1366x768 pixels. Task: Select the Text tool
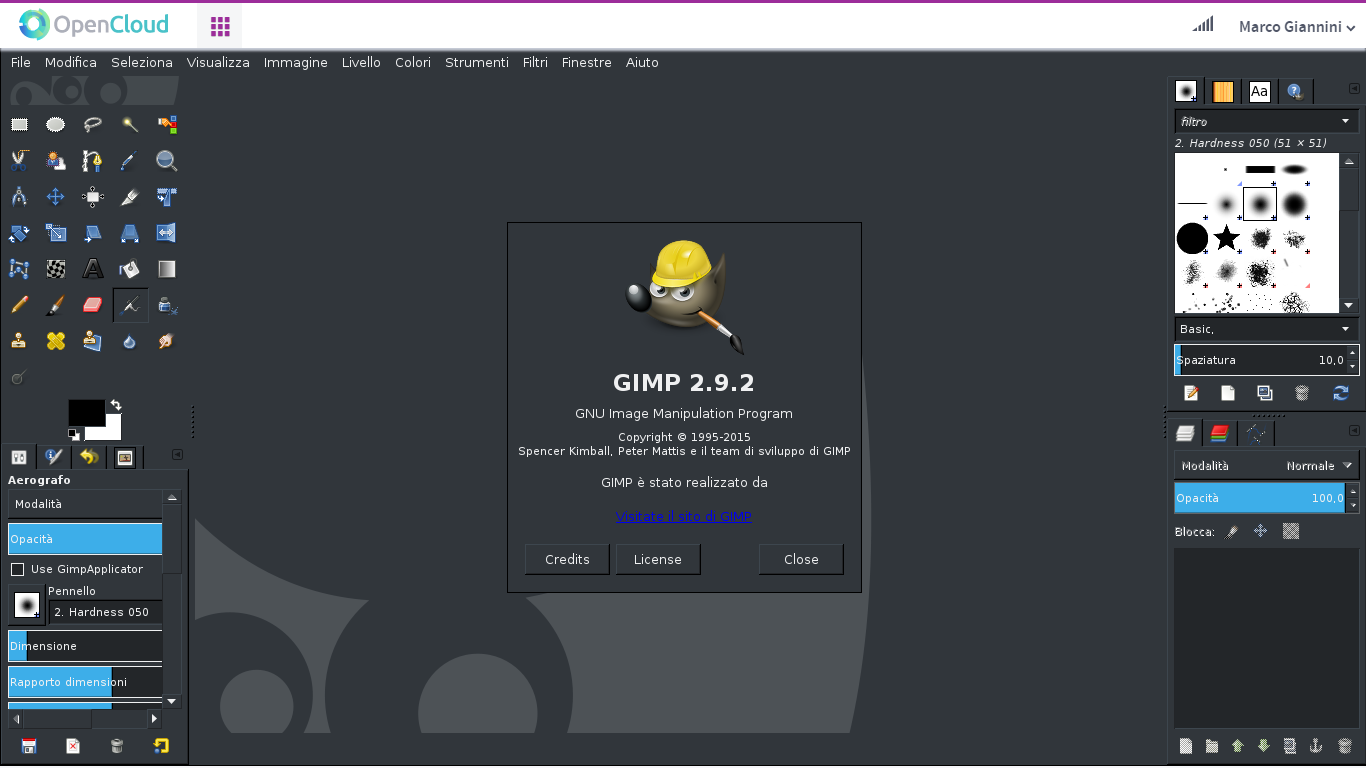click(93, 269)
